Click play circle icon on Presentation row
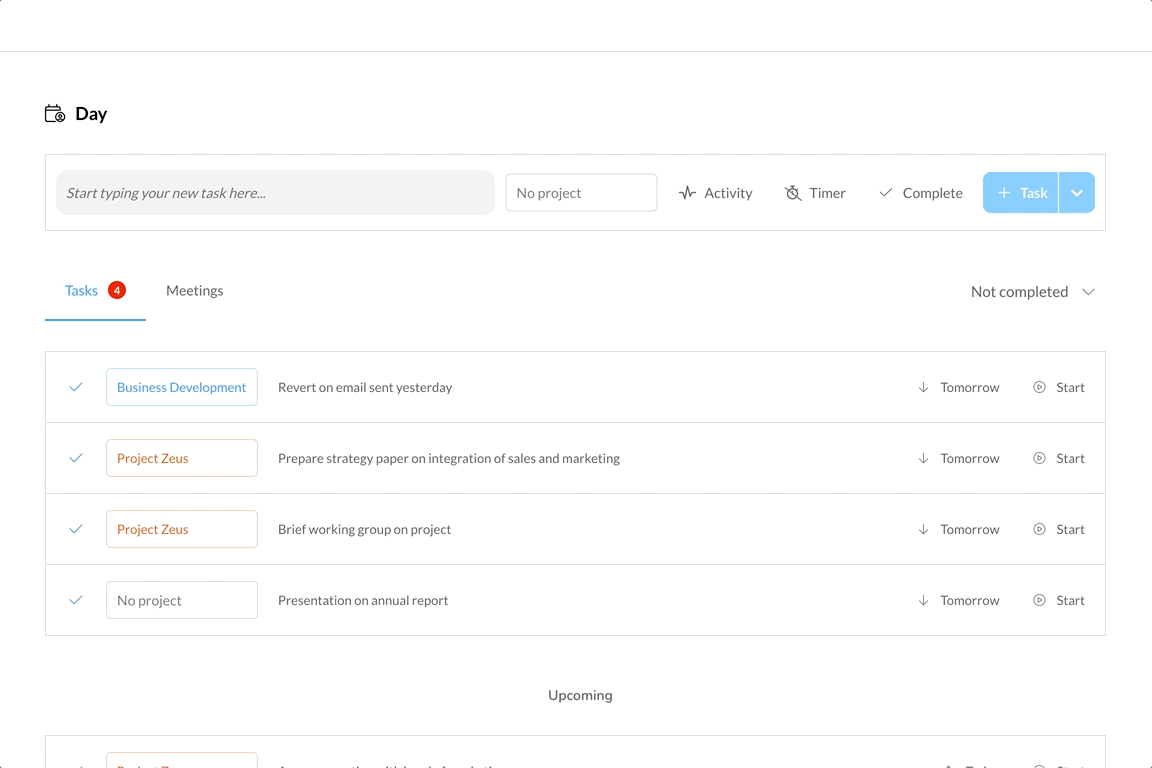Screen dimensions: 1152x768 click(x=1040, y=600)
